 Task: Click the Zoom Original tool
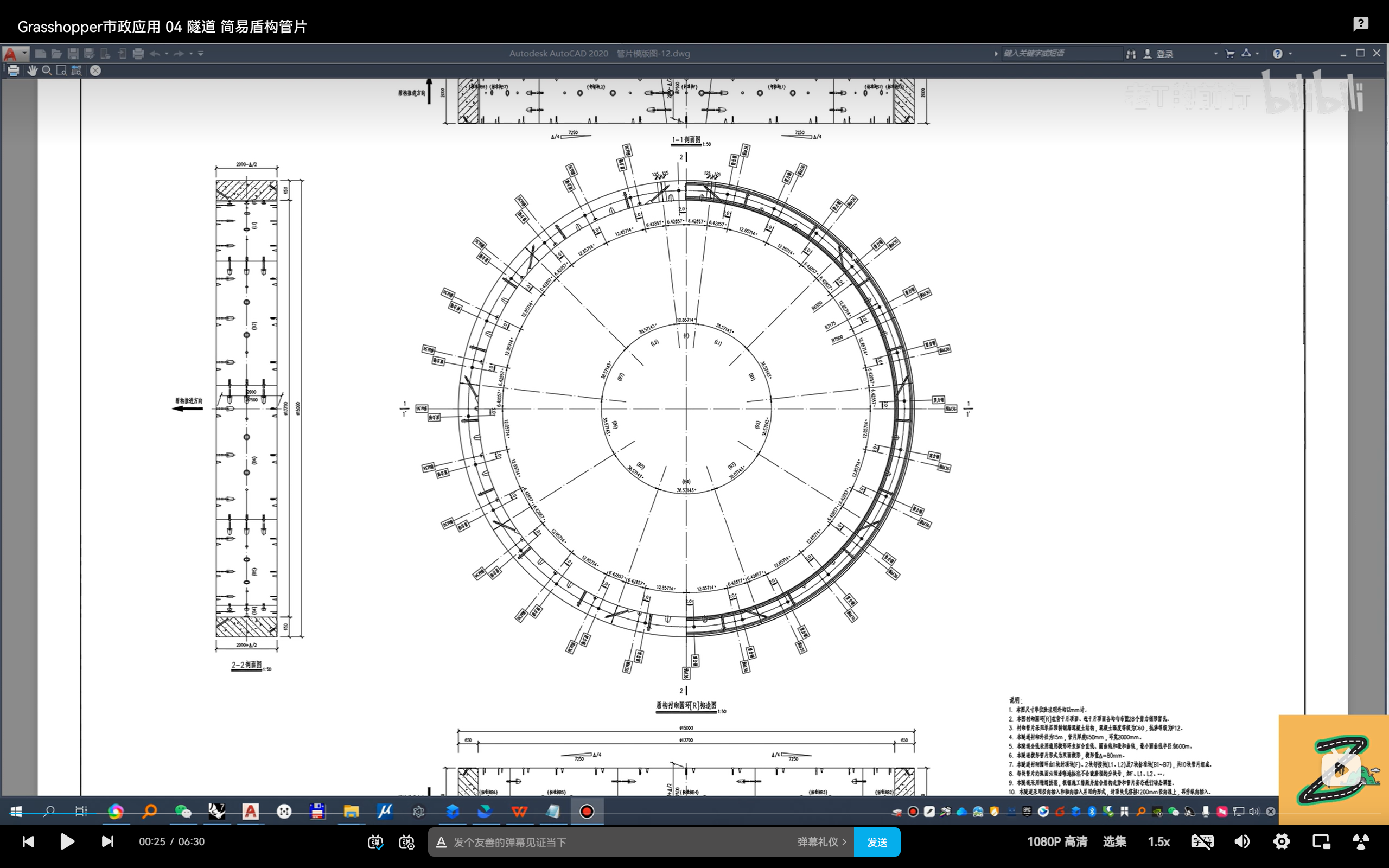click(x=77, y=71)
